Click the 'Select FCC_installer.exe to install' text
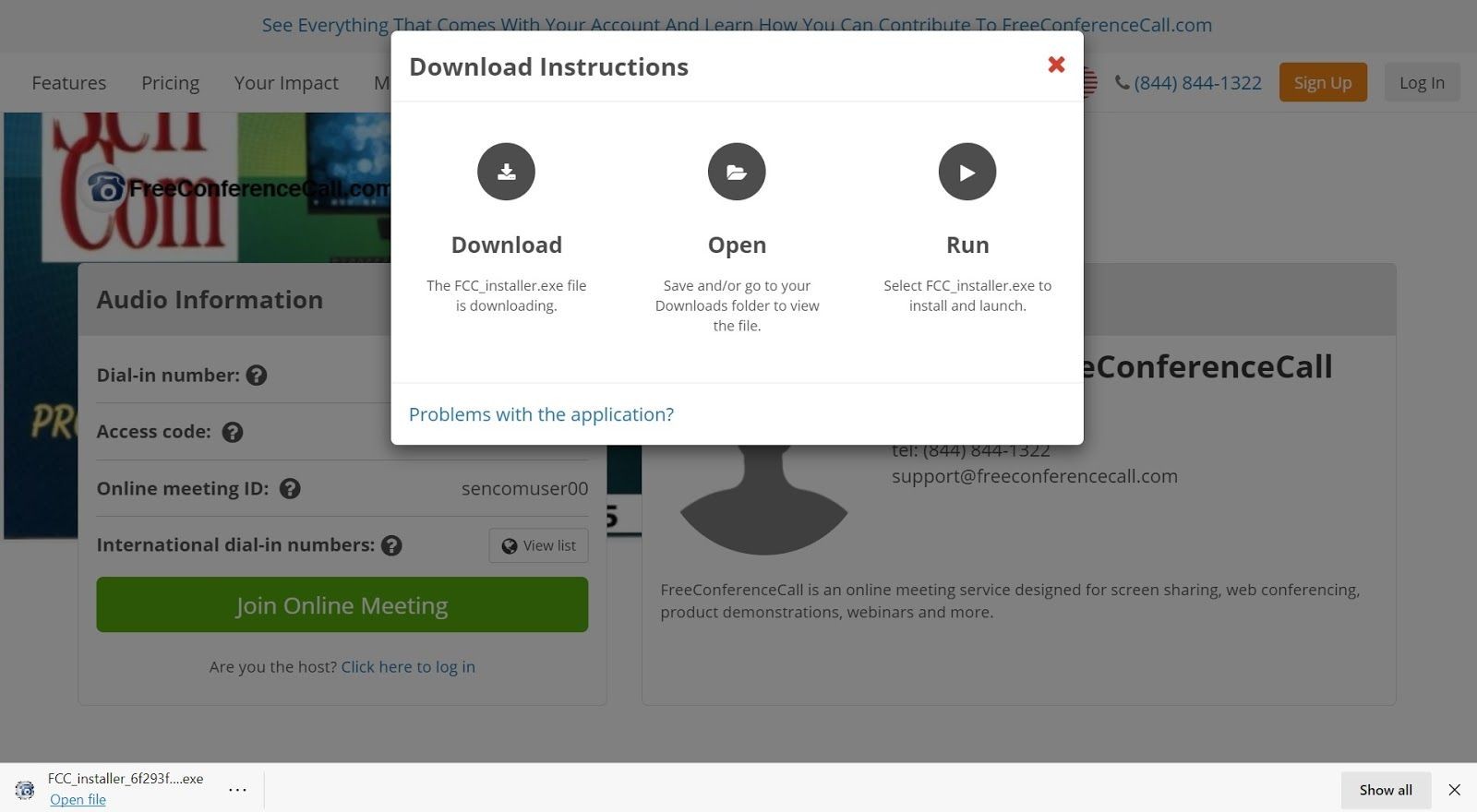Screen dimensions: 1477x812 point(967,295)
